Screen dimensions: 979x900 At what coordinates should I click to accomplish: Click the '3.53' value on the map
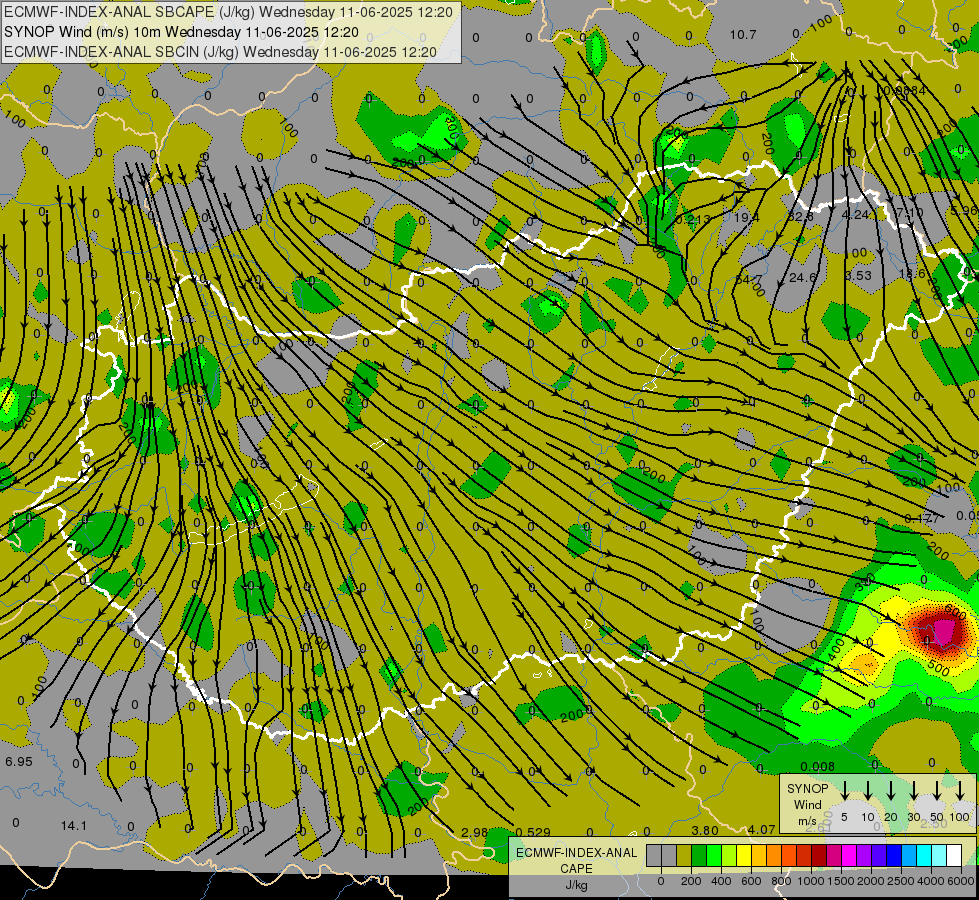858,275
